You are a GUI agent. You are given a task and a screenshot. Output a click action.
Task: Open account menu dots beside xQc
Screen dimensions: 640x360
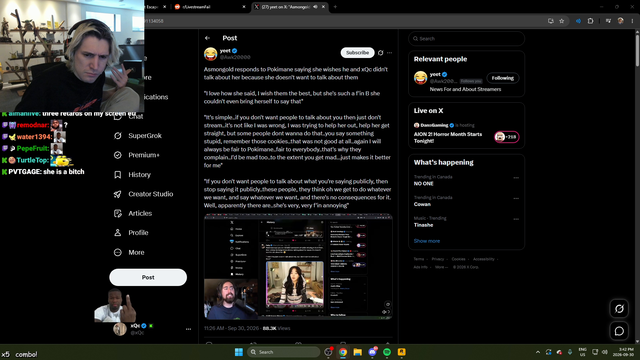188,329
